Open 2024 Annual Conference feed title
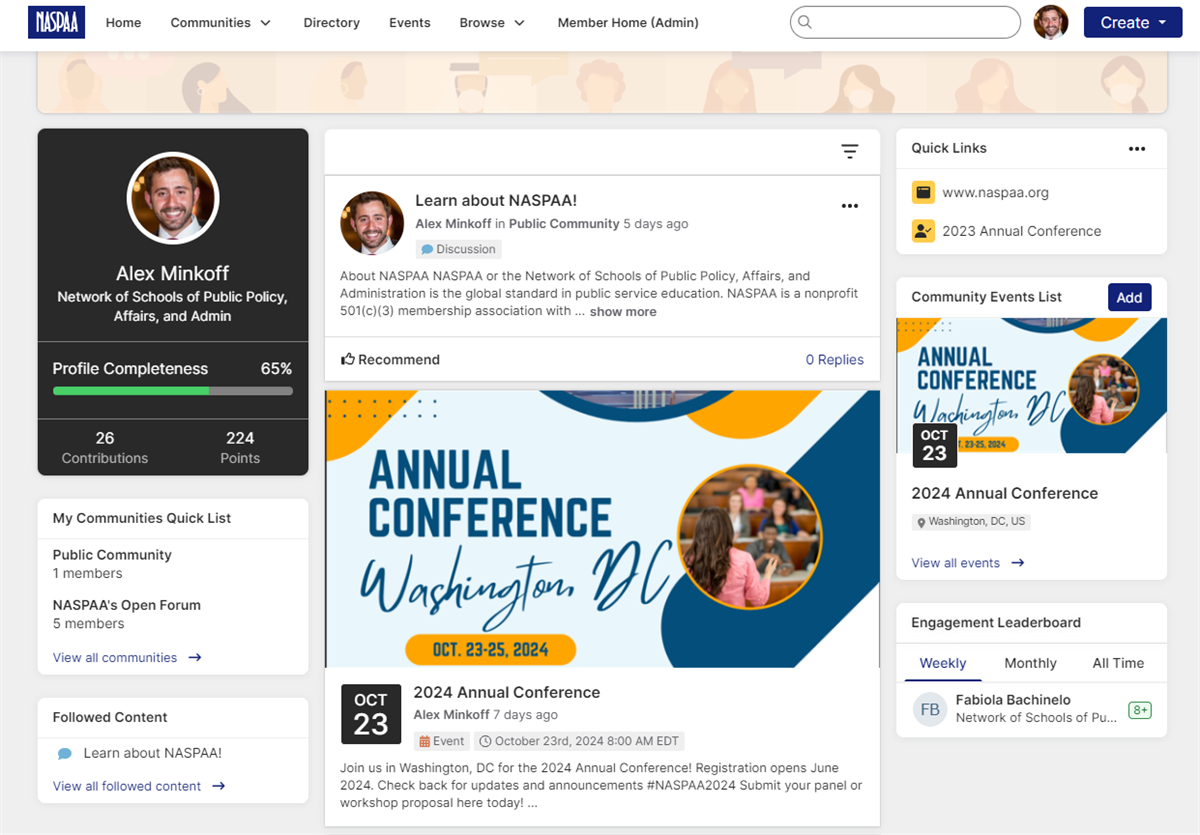The width and height of the screenshot is (1200, 835). click(x=507, y=692)
